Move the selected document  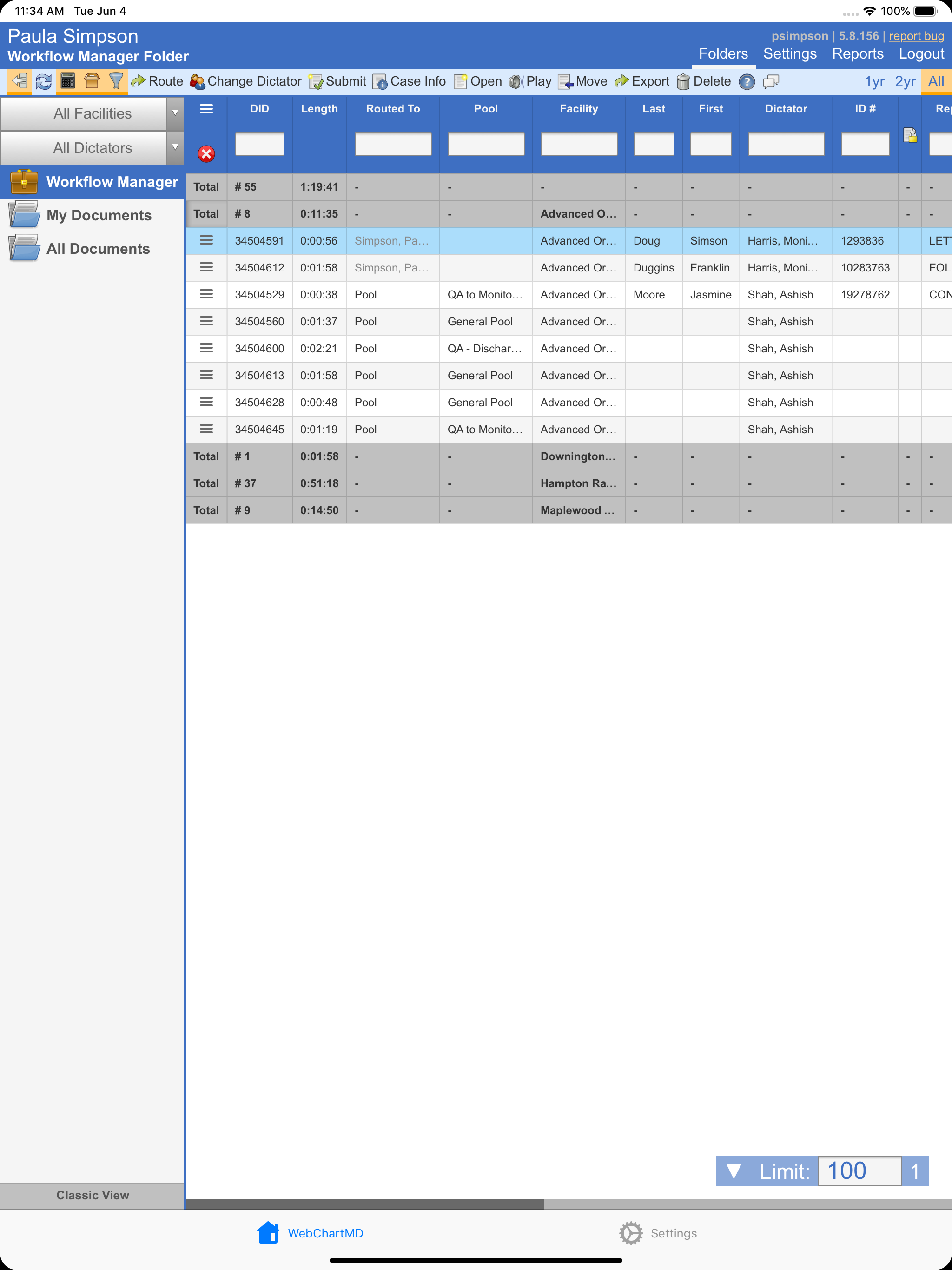583,81
